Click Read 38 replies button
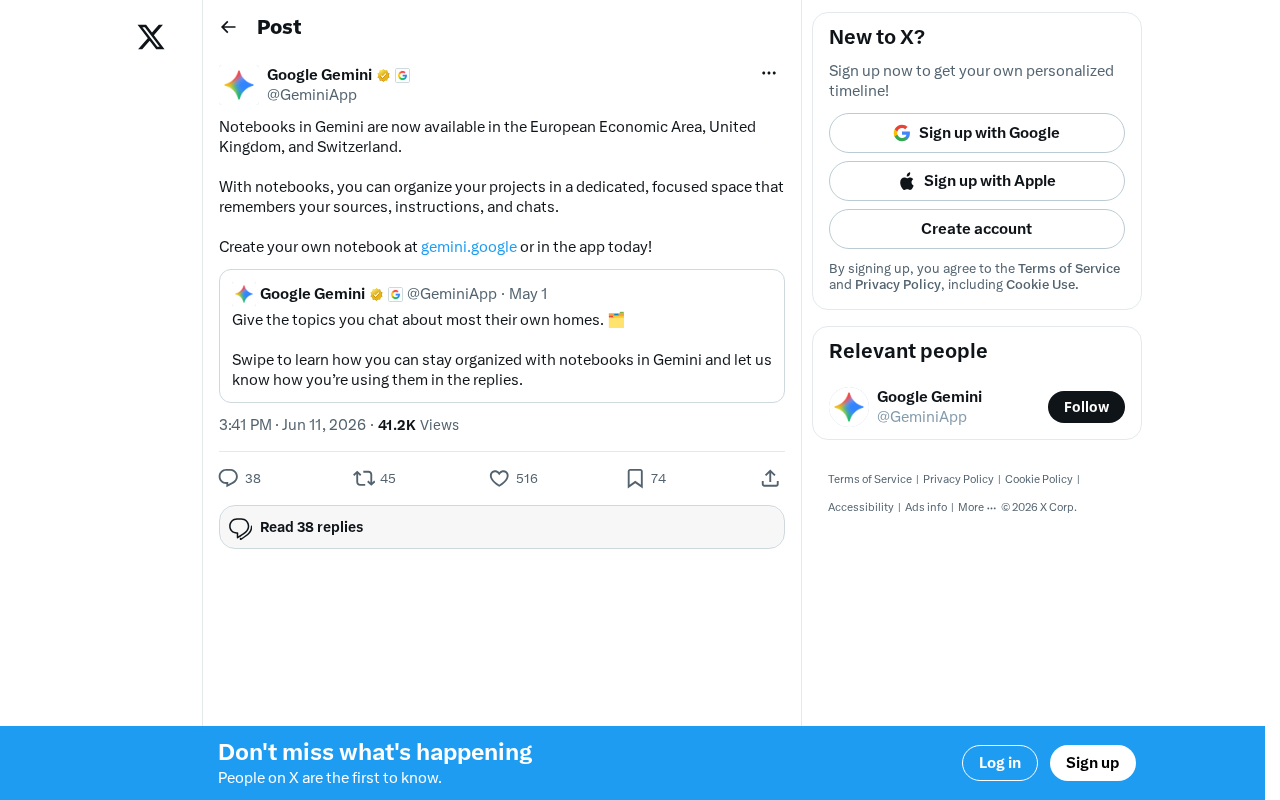Screen dimensions: 1280x800 click(502, 527)
